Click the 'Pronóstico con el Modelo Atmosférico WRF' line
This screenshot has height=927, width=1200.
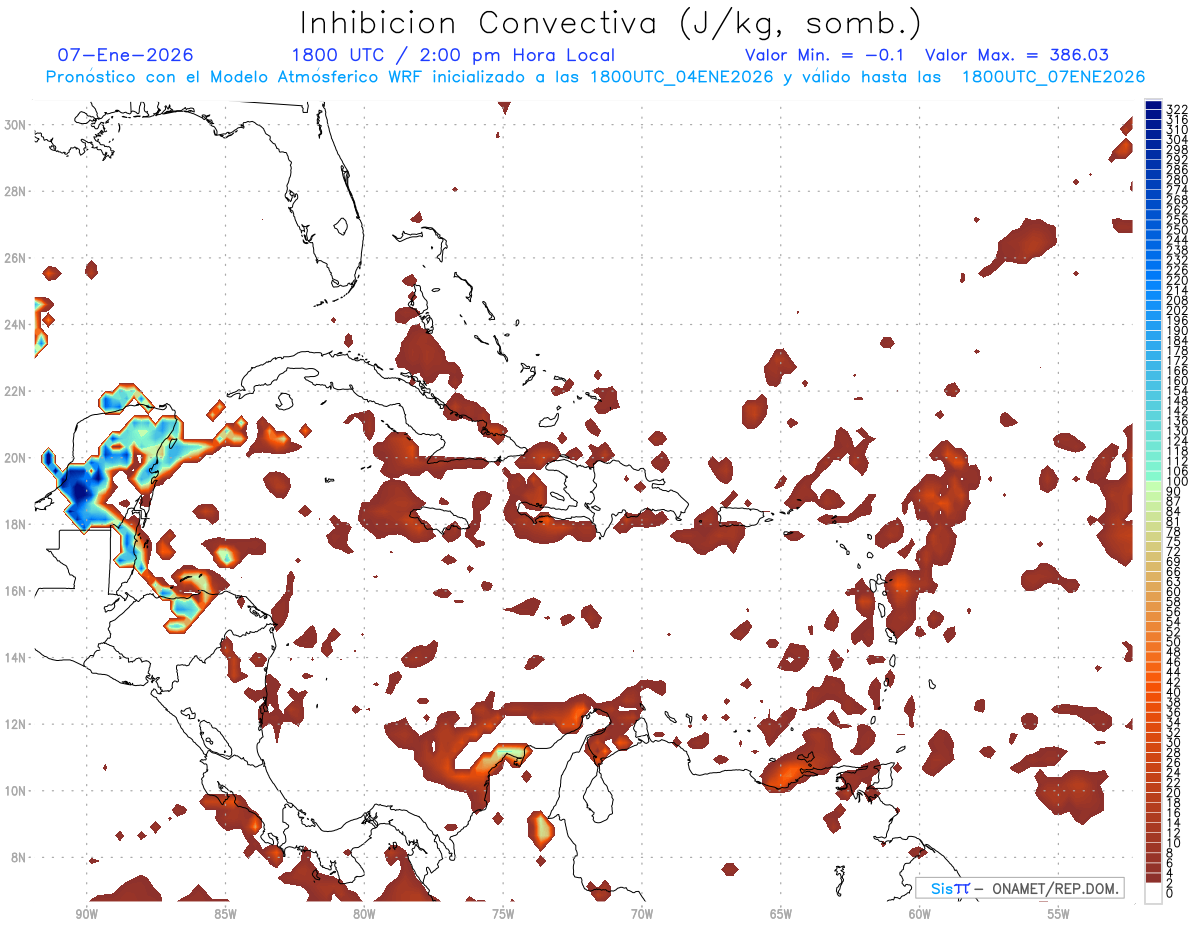tap(594, 77)
